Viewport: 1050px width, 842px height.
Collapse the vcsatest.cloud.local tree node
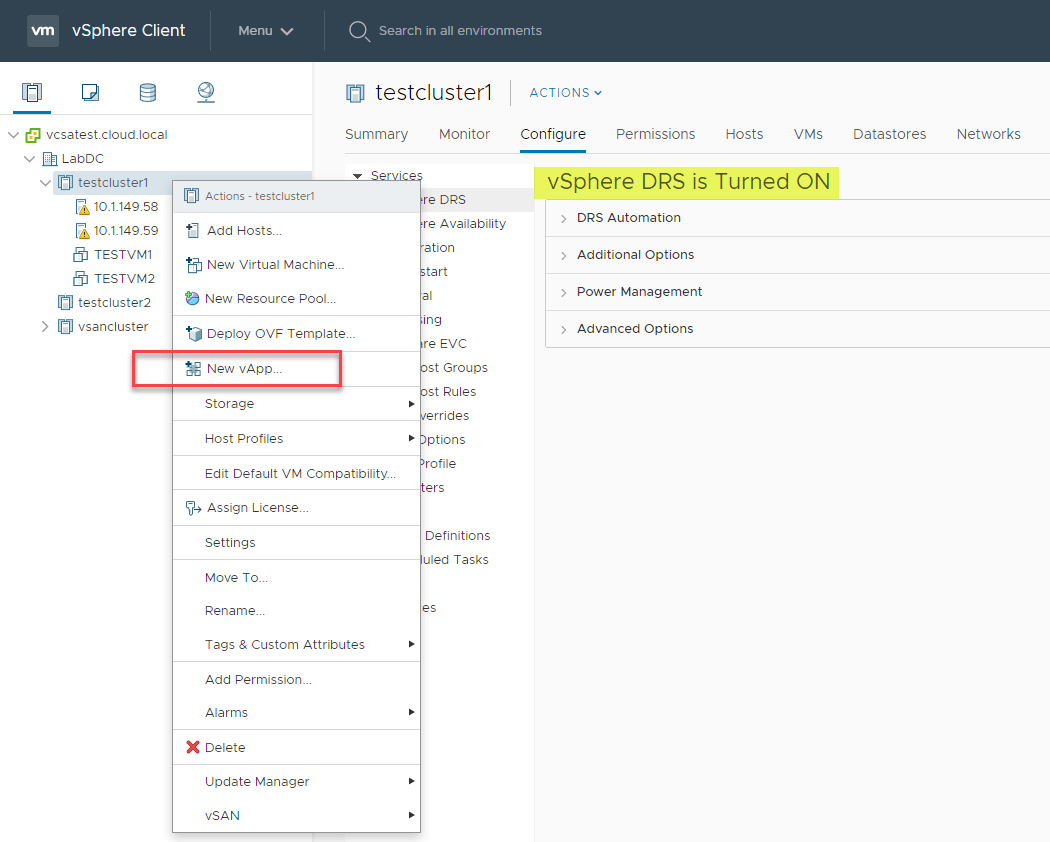(x=13, y=135)
